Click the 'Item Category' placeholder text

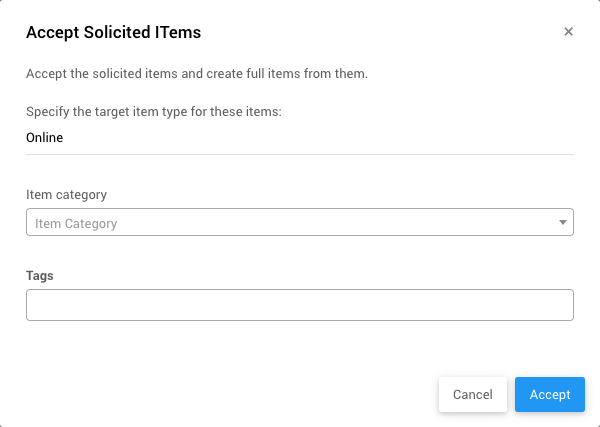[76, 224]
